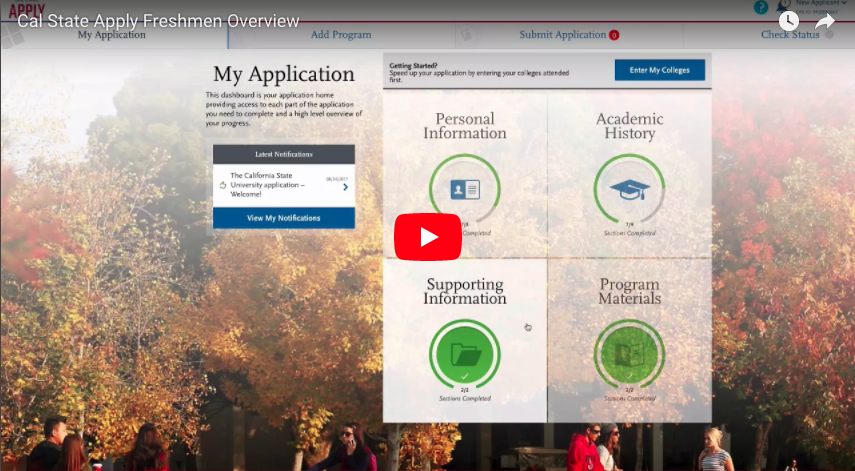Click the green refresh icon beside the notification
Screen dimensions: 855x471
click(x=222, y=185)
